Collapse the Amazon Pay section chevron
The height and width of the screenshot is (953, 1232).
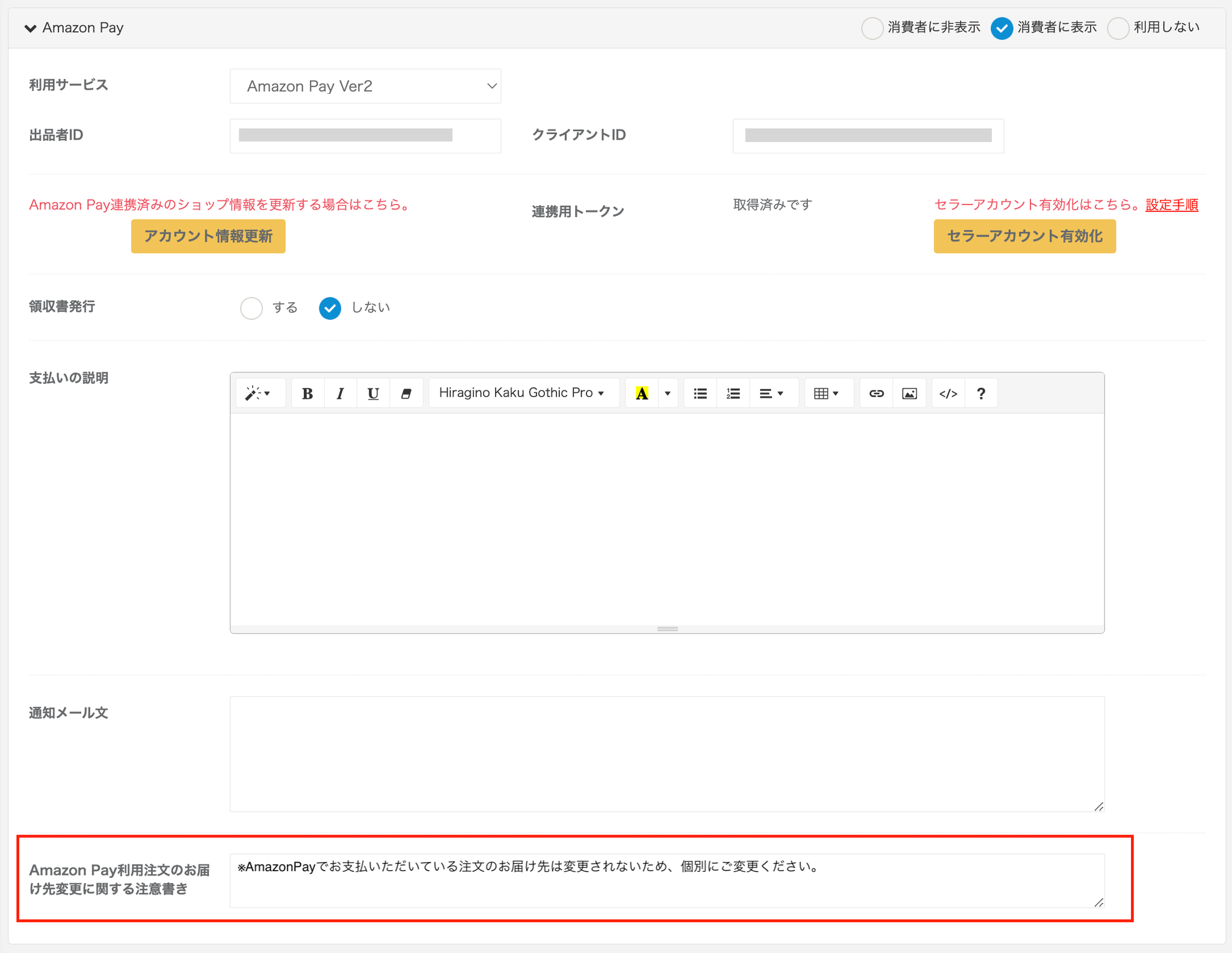30,28
